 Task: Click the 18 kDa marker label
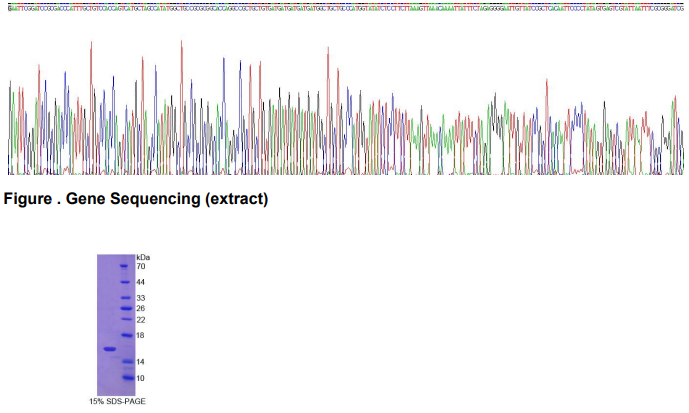click(141, 336)
